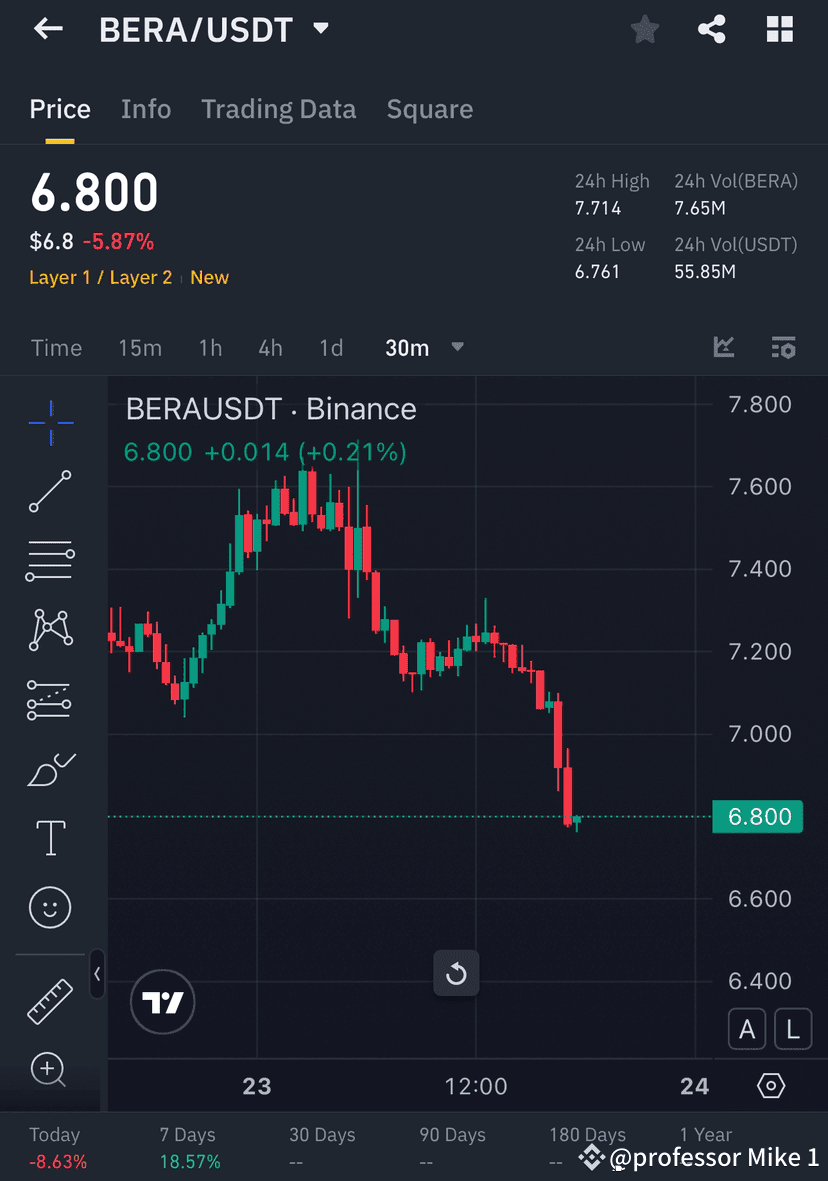Select the text annotation tool

tap(50, 838)
